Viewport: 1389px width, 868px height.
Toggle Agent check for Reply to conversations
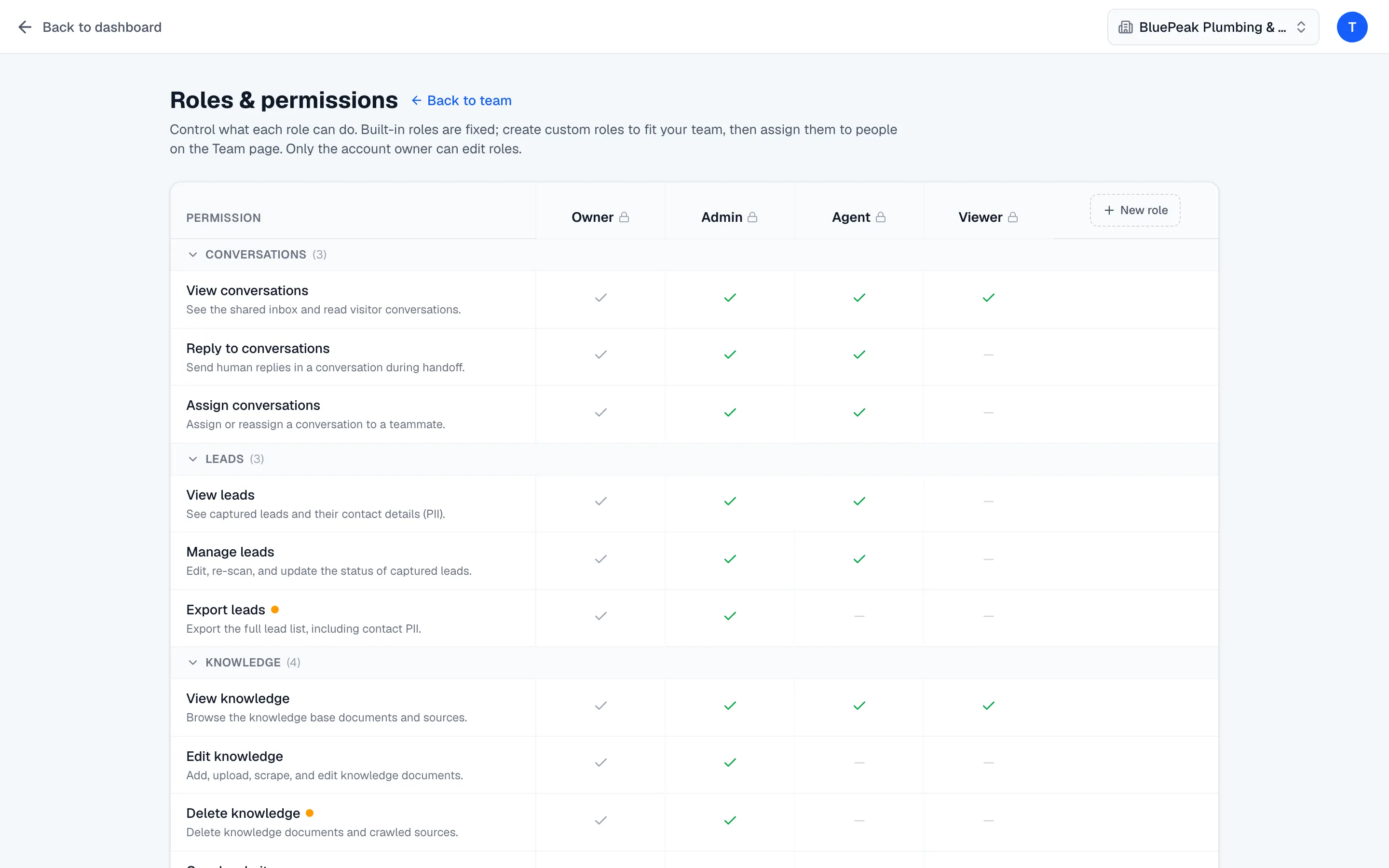pyautogui.click(x=858, y=355)
